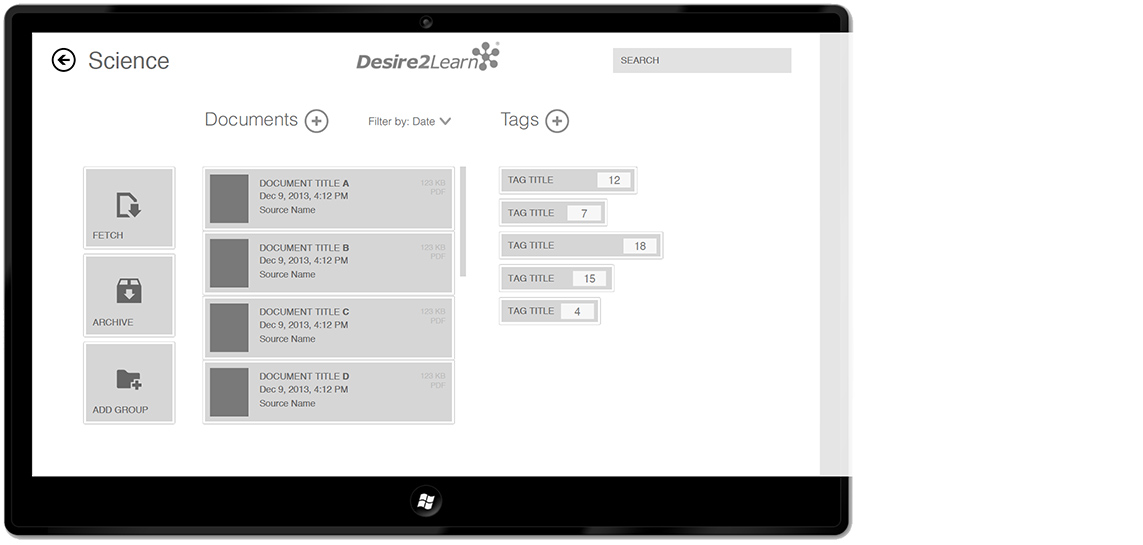The width and height of the screenshot is (1143, 545).
Task: Click the Desire2Learn logo
Action: click(x=427, y=59)
